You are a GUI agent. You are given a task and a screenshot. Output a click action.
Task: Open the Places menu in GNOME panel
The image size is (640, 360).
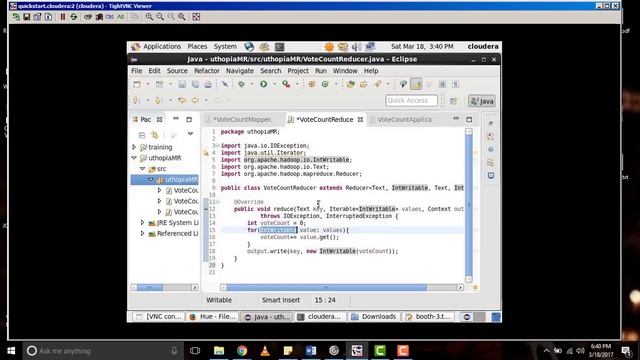coord(197,47)
